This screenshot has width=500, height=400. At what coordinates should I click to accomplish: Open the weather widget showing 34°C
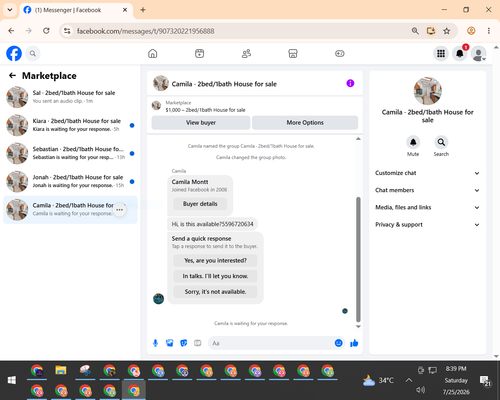coord(378,380)
